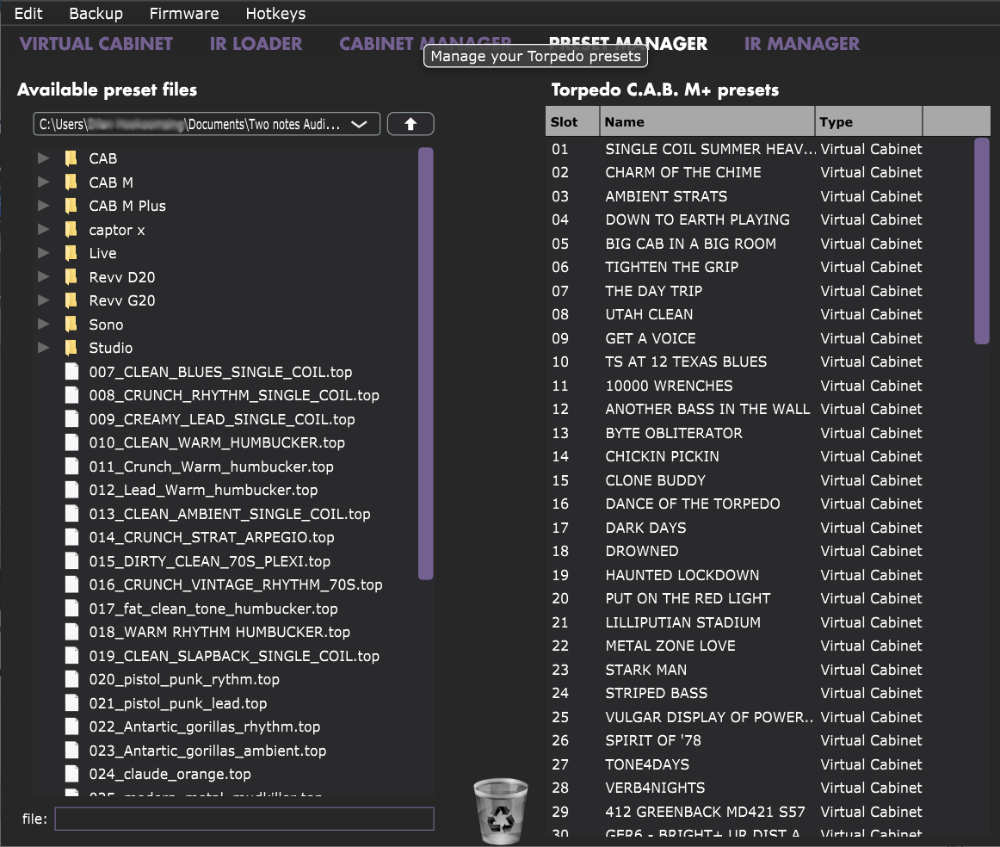Click the CAB M folder icon
The image size is (1000, 847).
pos(71,182)
